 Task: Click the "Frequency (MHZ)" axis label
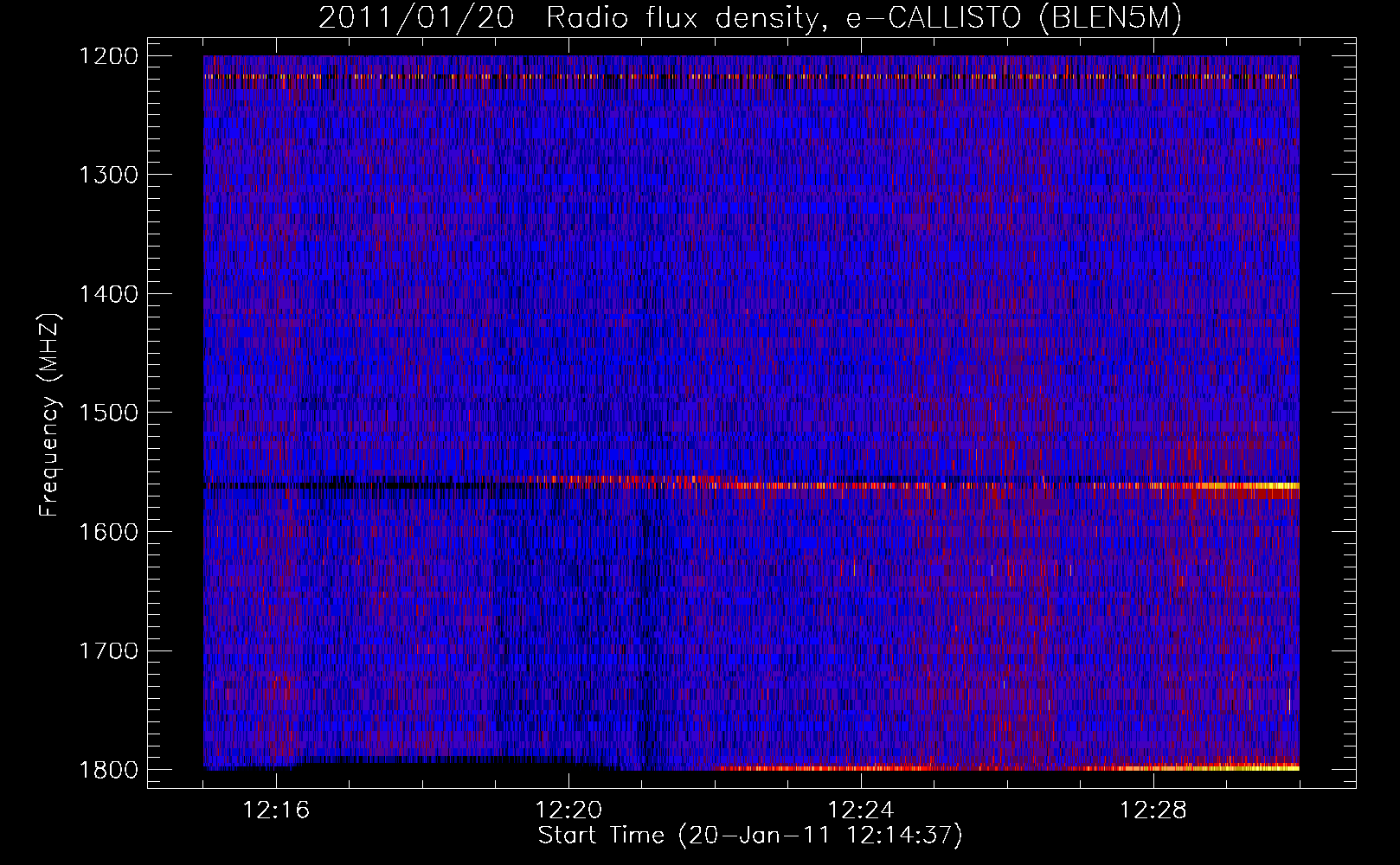click(x=50, y=415)
